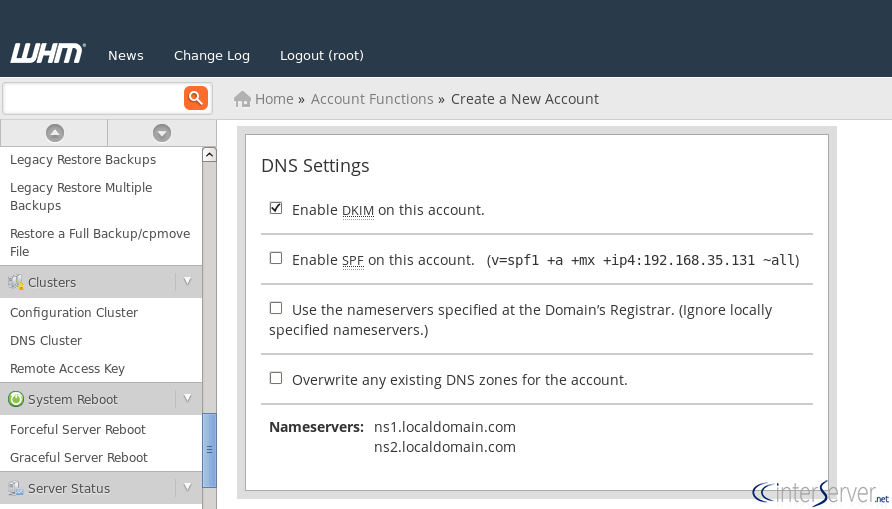Image resolution: width=892 pixels, height=509 pixels.
Task: Open Restore a Full Backup/cpmove File
Action: [x=100, y=242]
